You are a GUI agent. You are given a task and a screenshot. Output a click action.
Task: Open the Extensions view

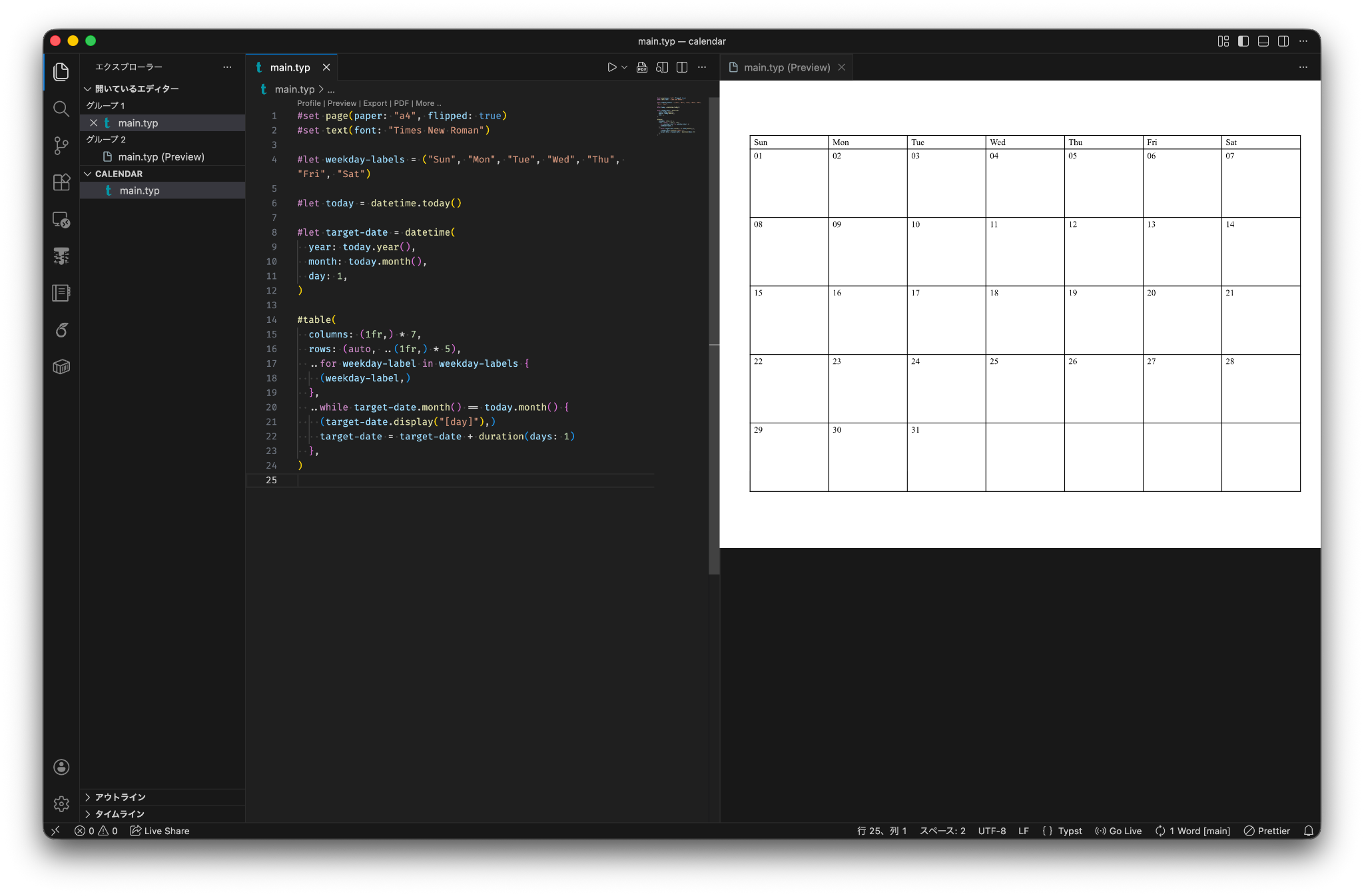click(61, 182)
